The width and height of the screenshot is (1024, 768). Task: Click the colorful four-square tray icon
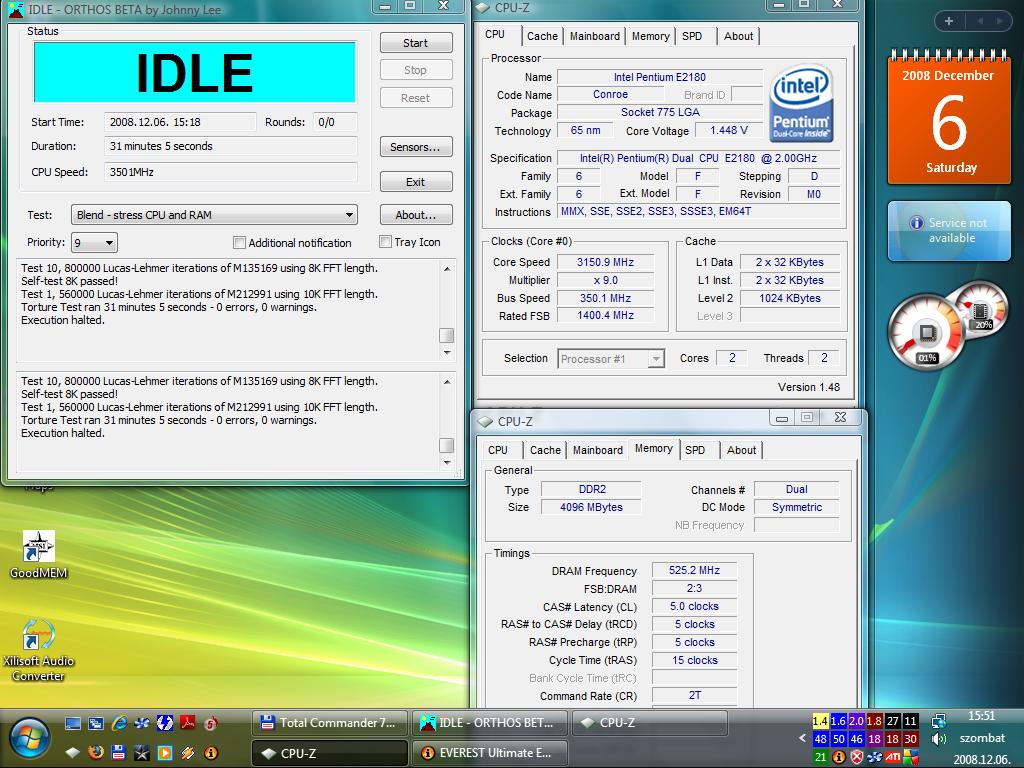point(911,757)
